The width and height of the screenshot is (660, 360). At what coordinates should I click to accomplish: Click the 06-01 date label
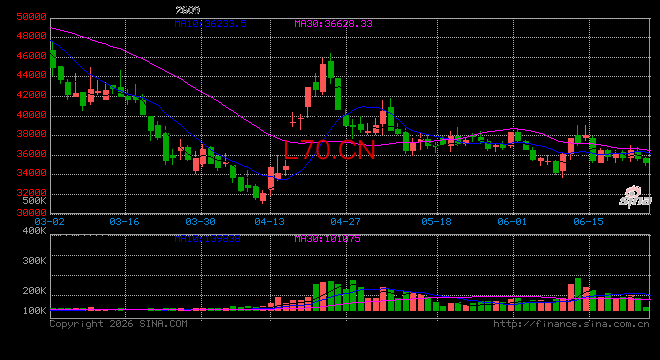coord(512,221)
